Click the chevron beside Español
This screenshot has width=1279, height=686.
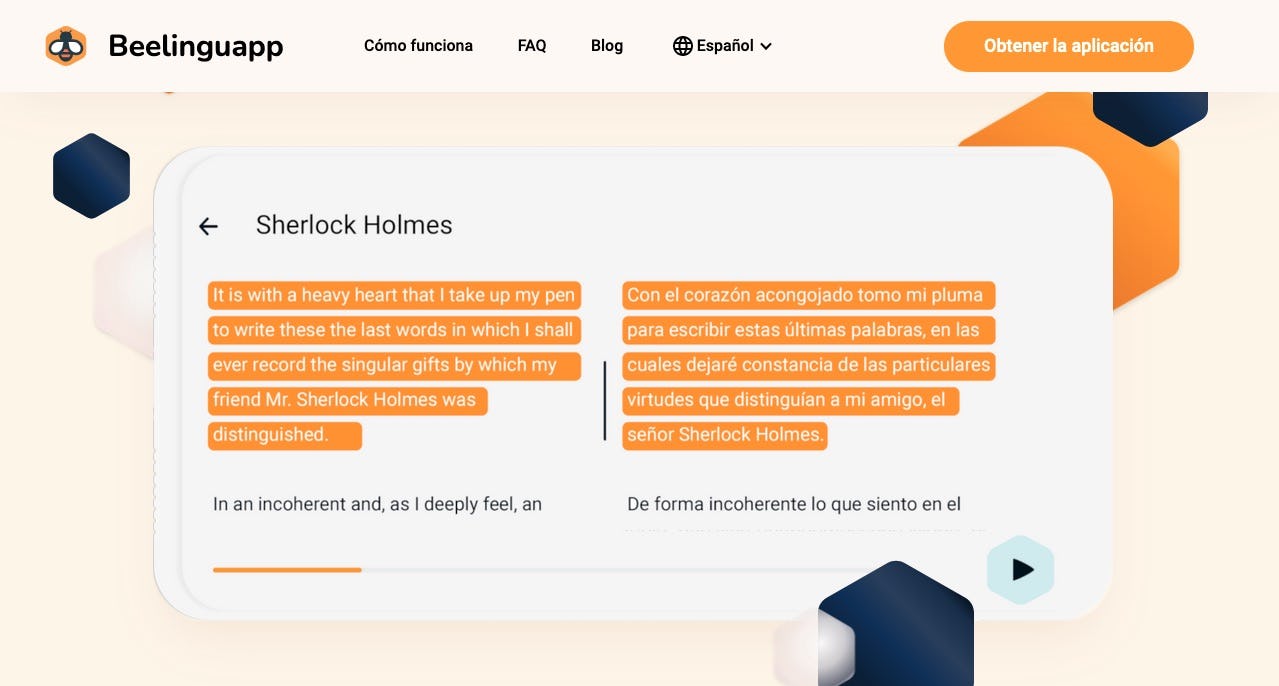tap(766, 46)
